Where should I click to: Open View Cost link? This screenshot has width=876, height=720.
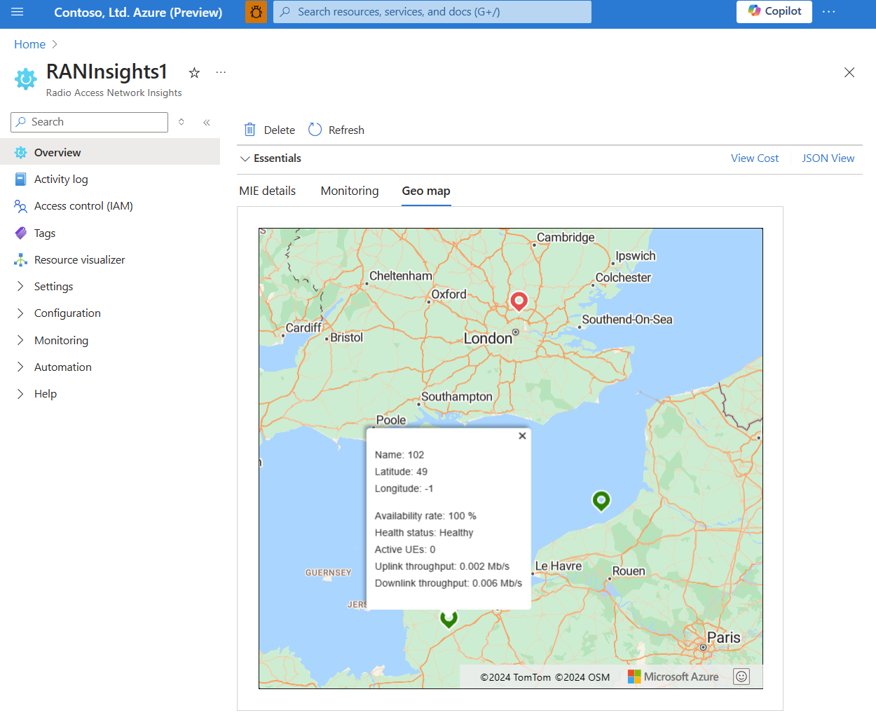tap(754, 159)
